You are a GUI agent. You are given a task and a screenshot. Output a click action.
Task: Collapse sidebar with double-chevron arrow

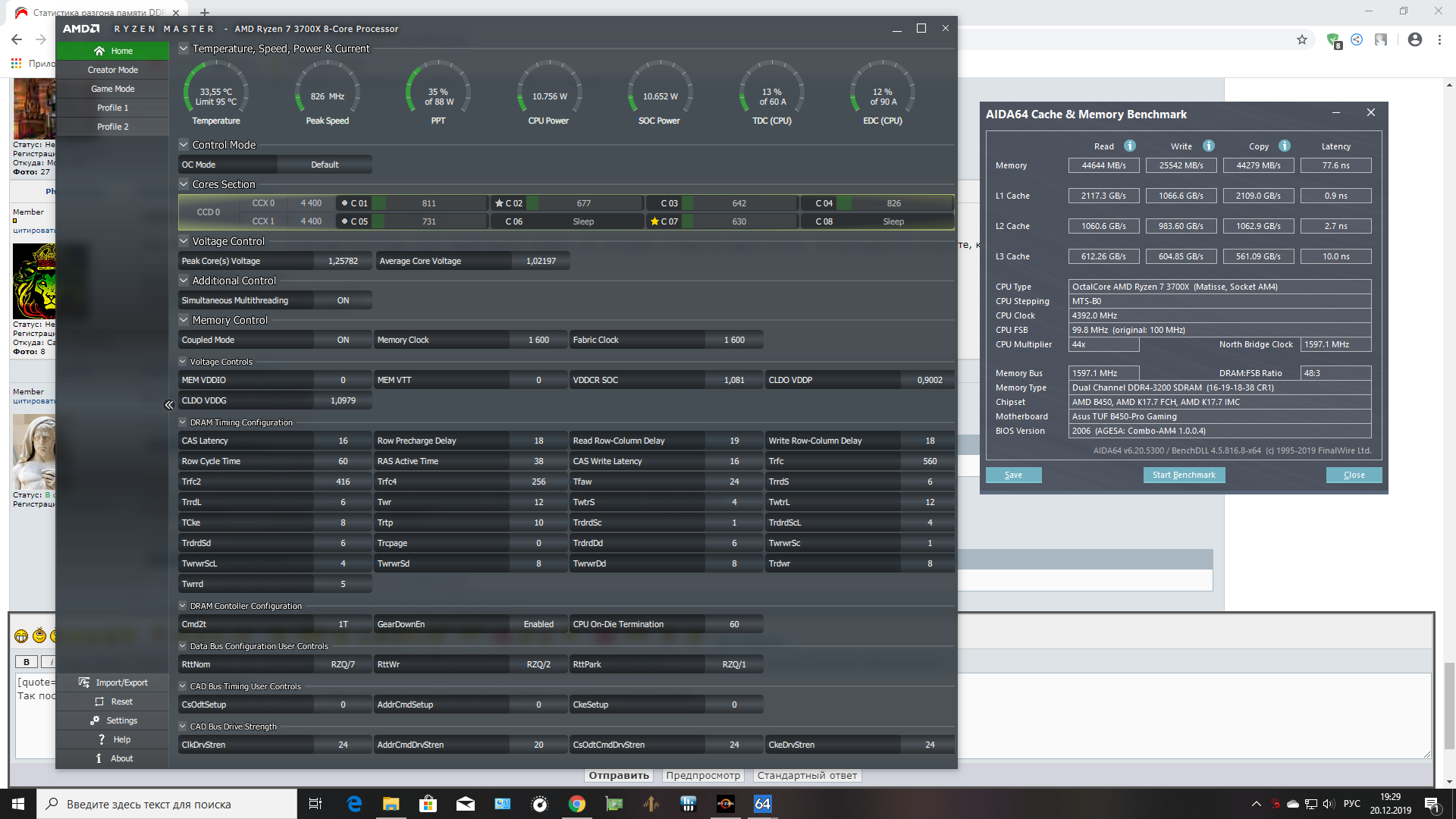point(168,405)
